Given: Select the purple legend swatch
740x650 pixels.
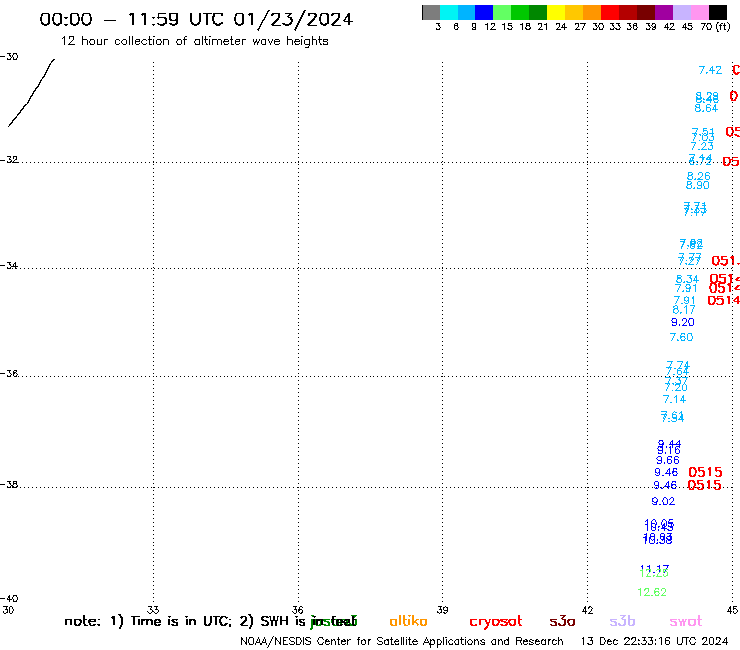Looking at the screenshot, I should (664, 12).
